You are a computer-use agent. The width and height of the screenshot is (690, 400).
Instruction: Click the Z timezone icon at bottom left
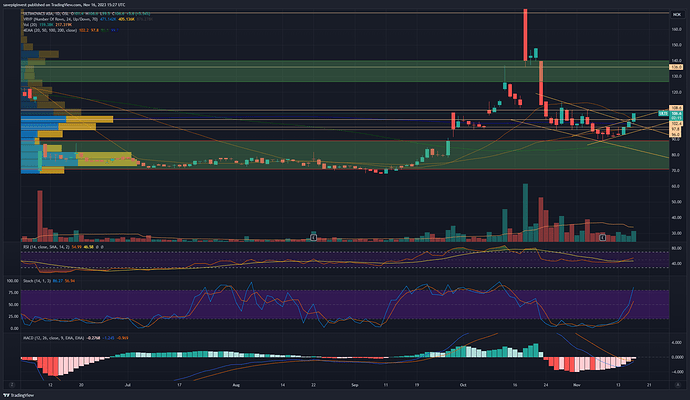tap(12, 385)
